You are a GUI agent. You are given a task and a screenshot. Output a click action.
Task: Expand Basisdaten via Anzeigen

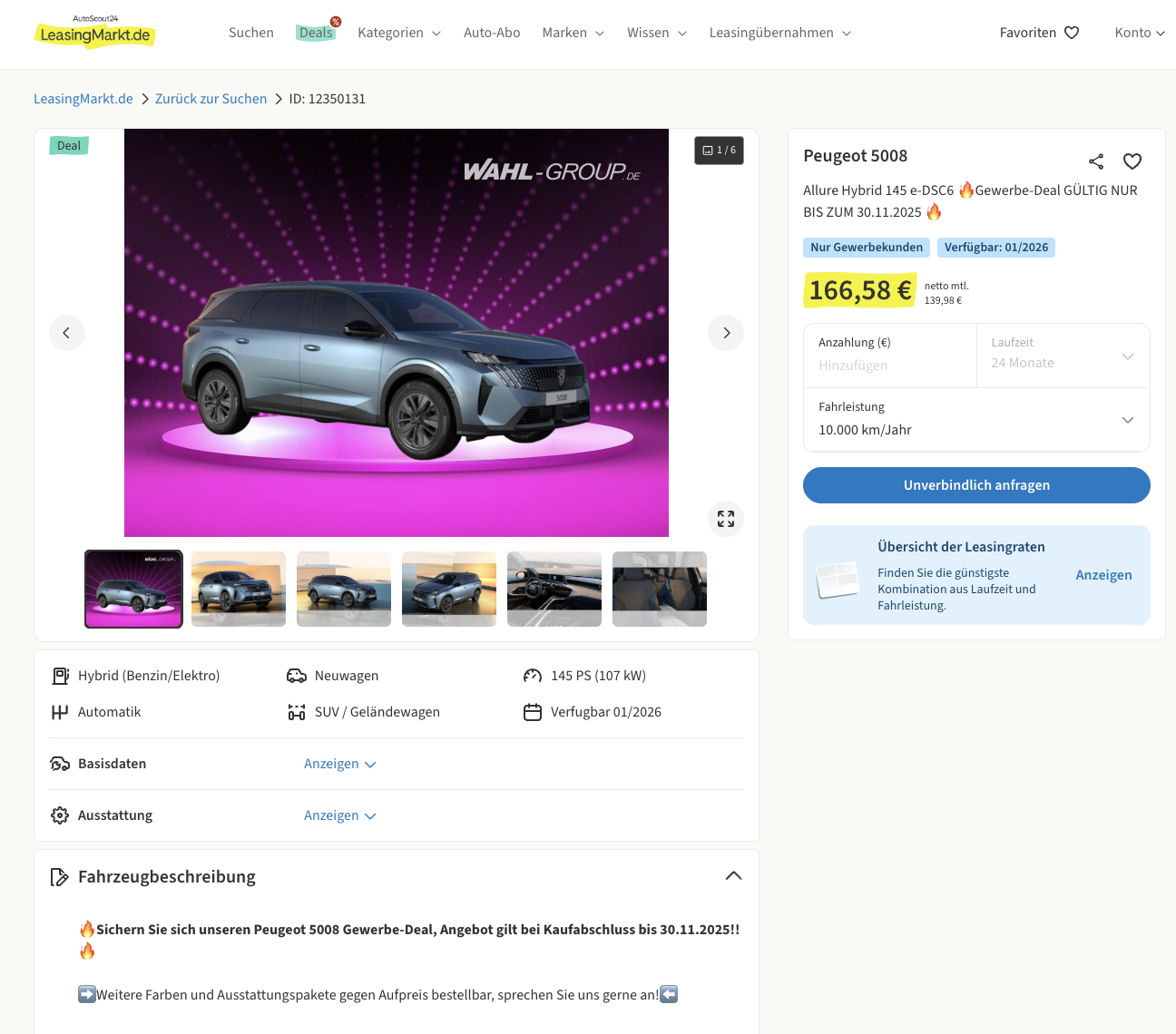[x=339, y=764]
